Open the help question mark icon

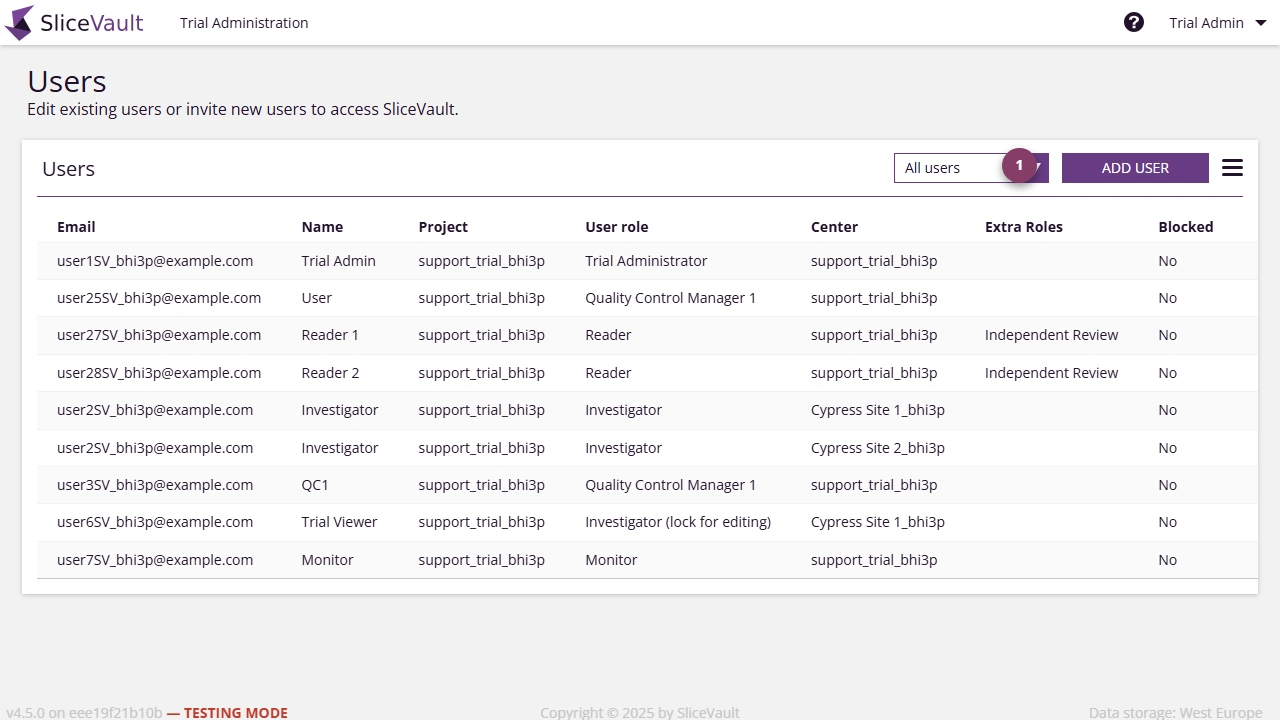[x=1134, y=22]
